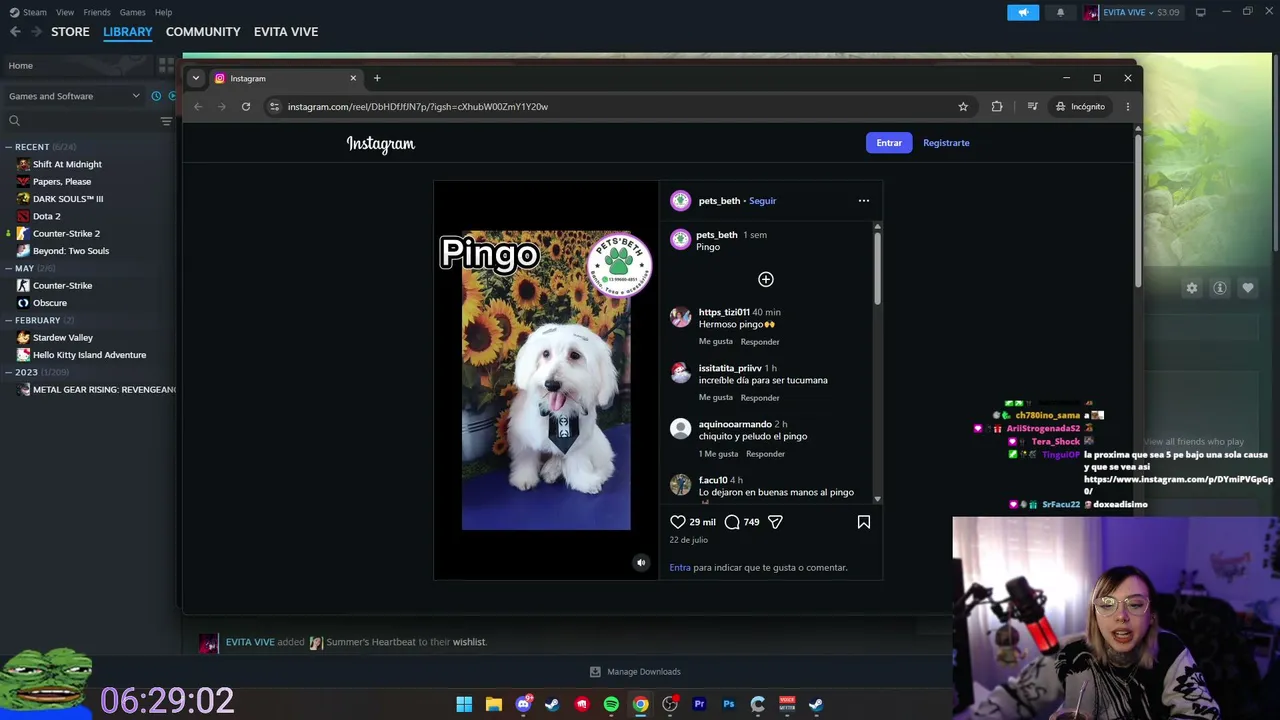Open Voicemeeter from the taskbar
The height and width of the screenshot is (720, 1280).
(787, 704)
